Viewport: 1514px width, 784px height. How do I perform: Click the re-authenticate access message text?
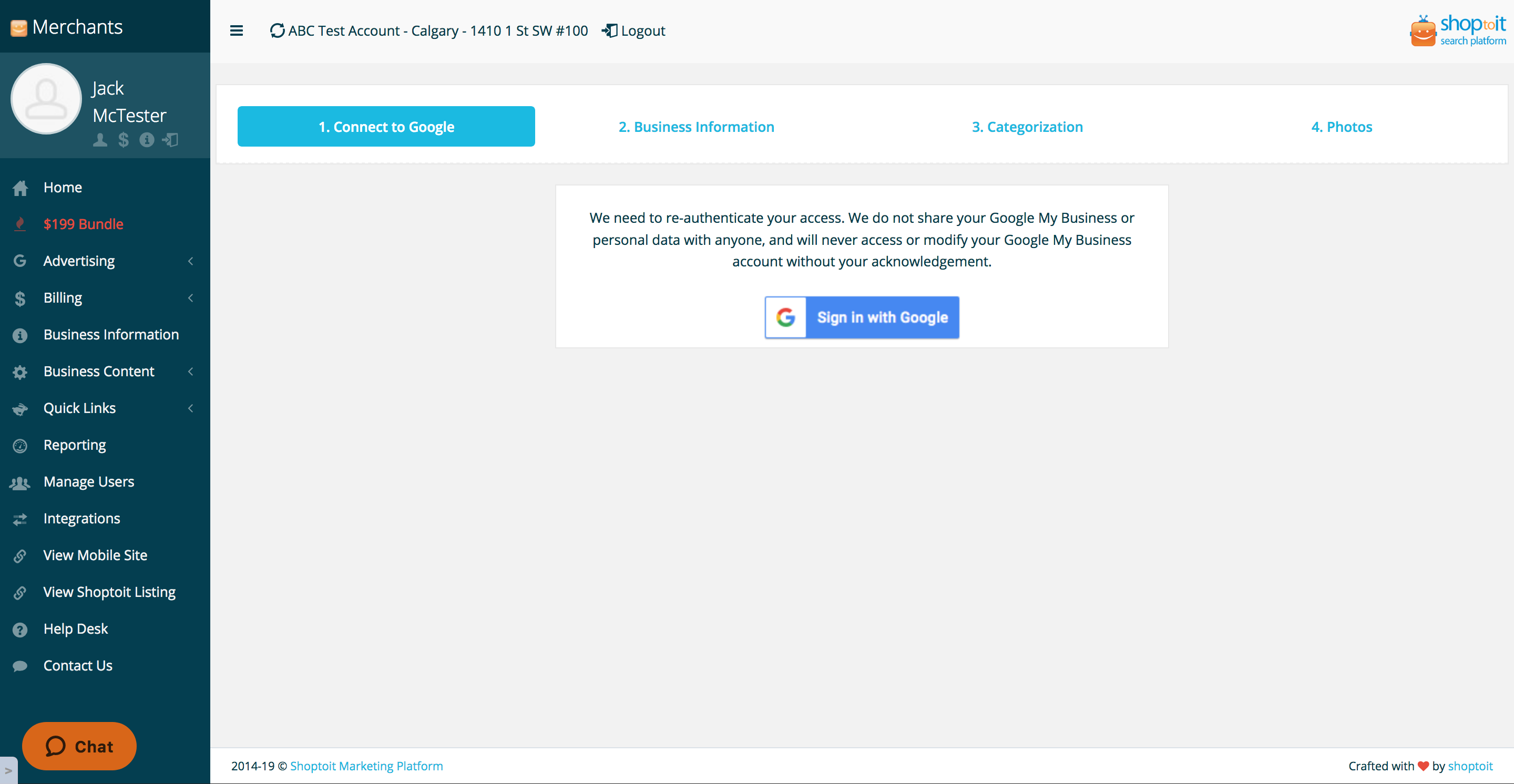[862, 240]
